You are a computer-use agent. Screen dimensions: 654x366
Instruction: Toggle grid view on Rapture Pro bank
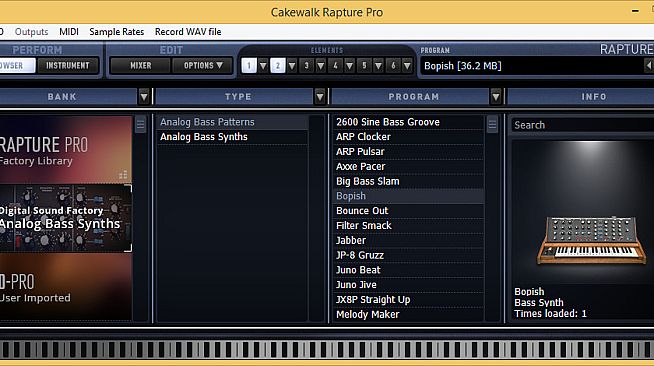tap(123, 174)
